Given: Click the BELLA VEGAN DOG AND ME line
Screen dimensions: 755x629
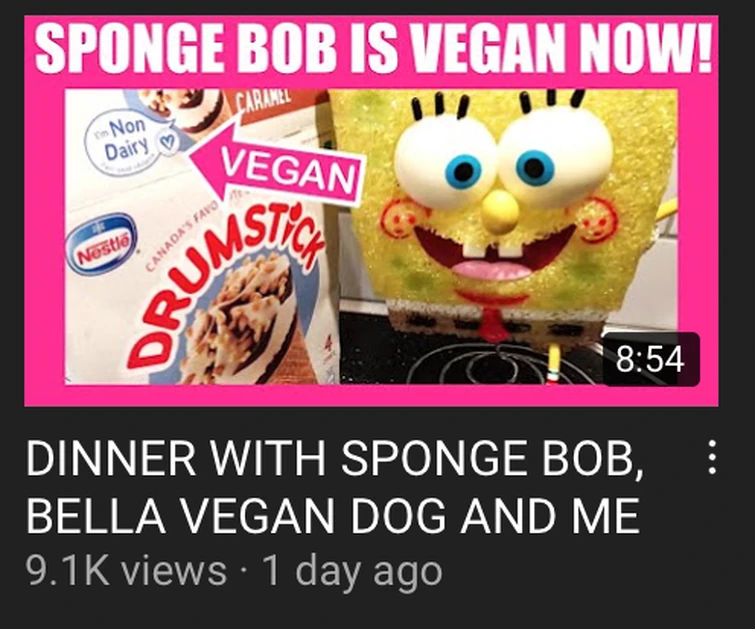Looking at the screenshot, I should (333, 515).
